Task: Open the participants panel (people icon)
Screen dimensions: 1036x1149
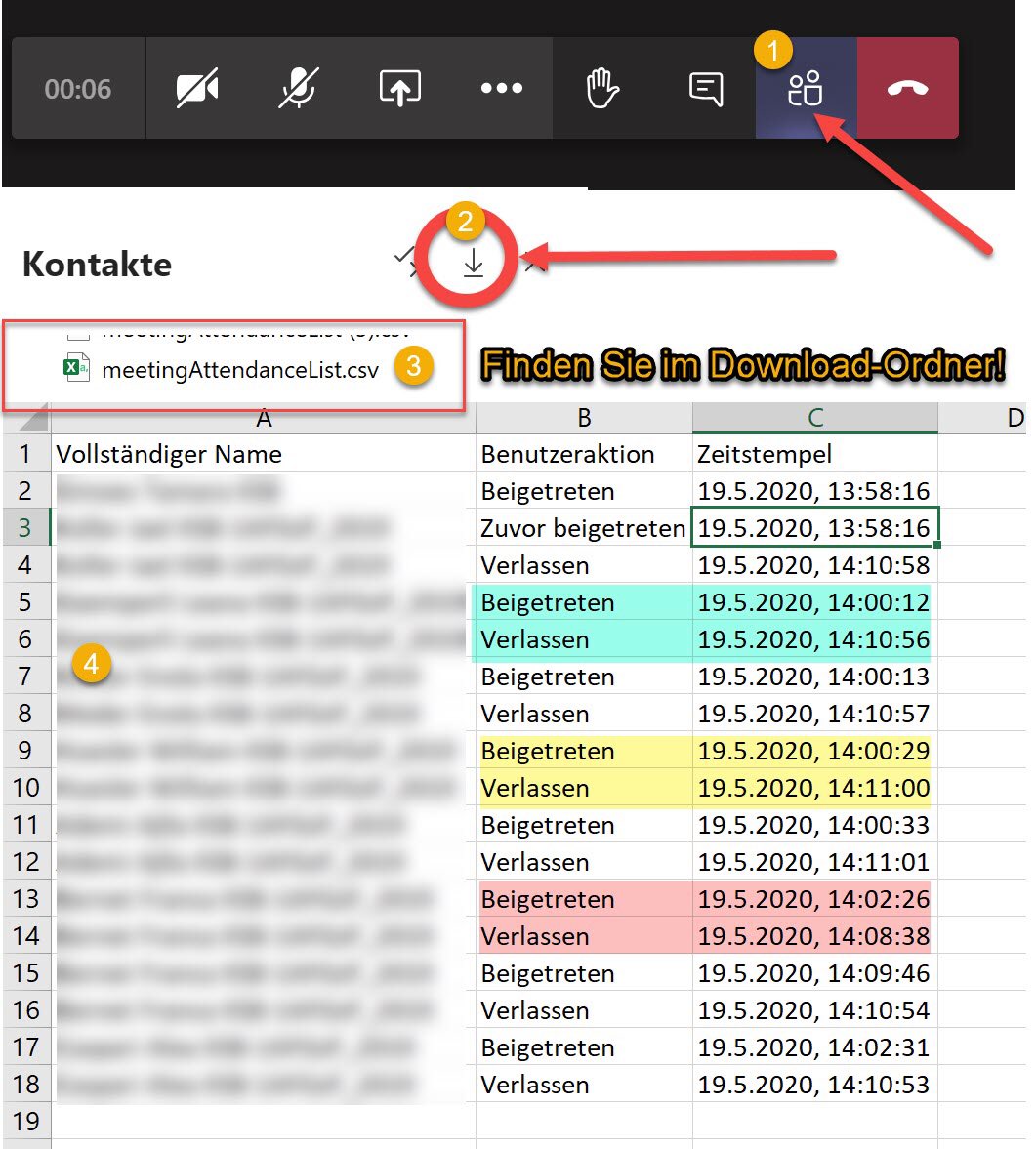Action: [806, 88]
